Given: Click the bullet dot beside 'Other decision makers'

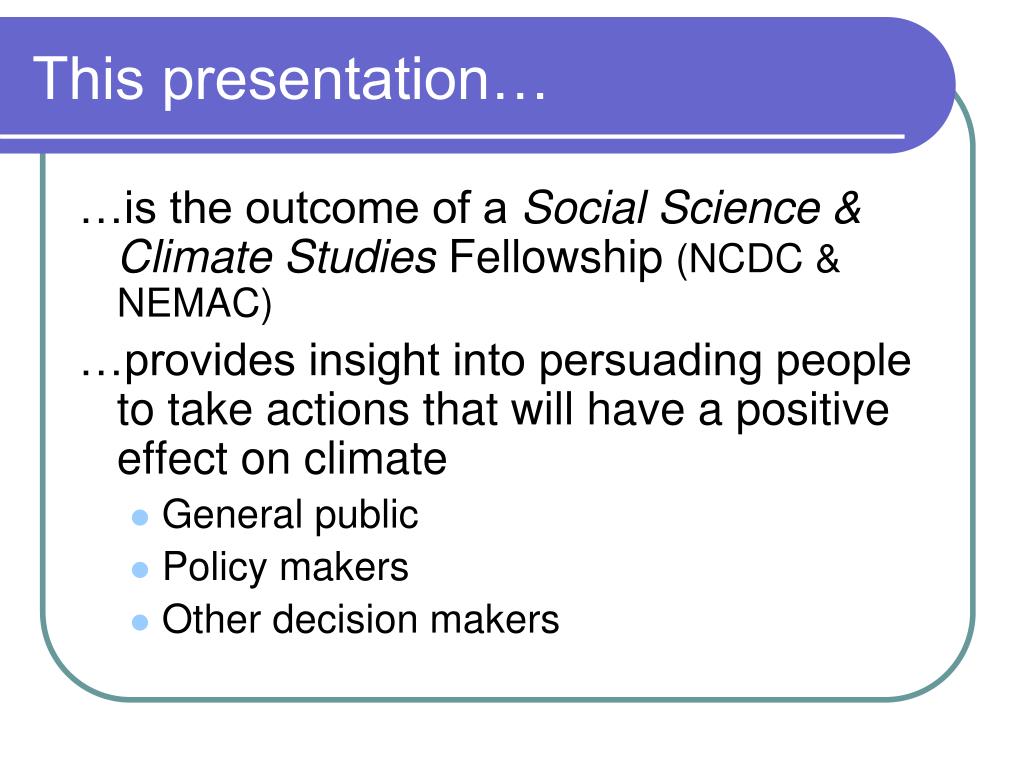Looking at the screenshot, I should pos(140,622).
